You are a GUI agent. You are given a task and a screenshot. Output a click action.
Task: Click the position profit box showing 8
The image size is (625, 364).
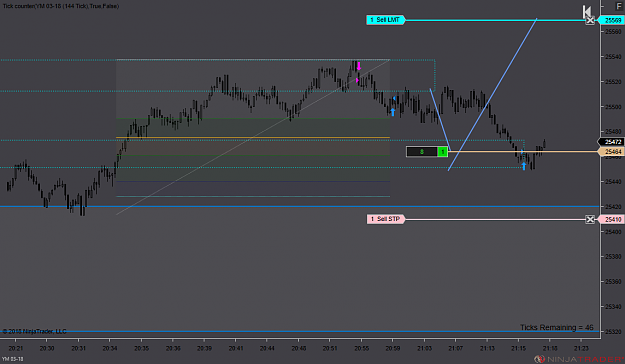pyautogui.click(x=422, y=152)
